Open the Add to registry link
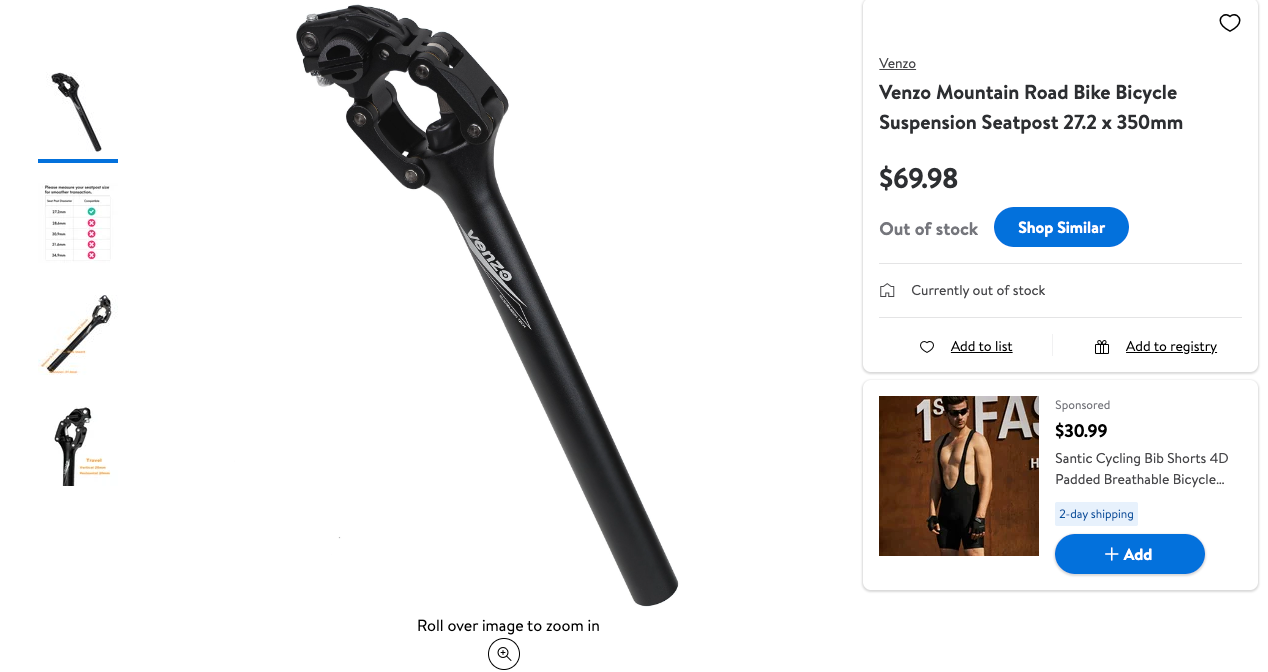1268x672 pixels. point(1171,346)
